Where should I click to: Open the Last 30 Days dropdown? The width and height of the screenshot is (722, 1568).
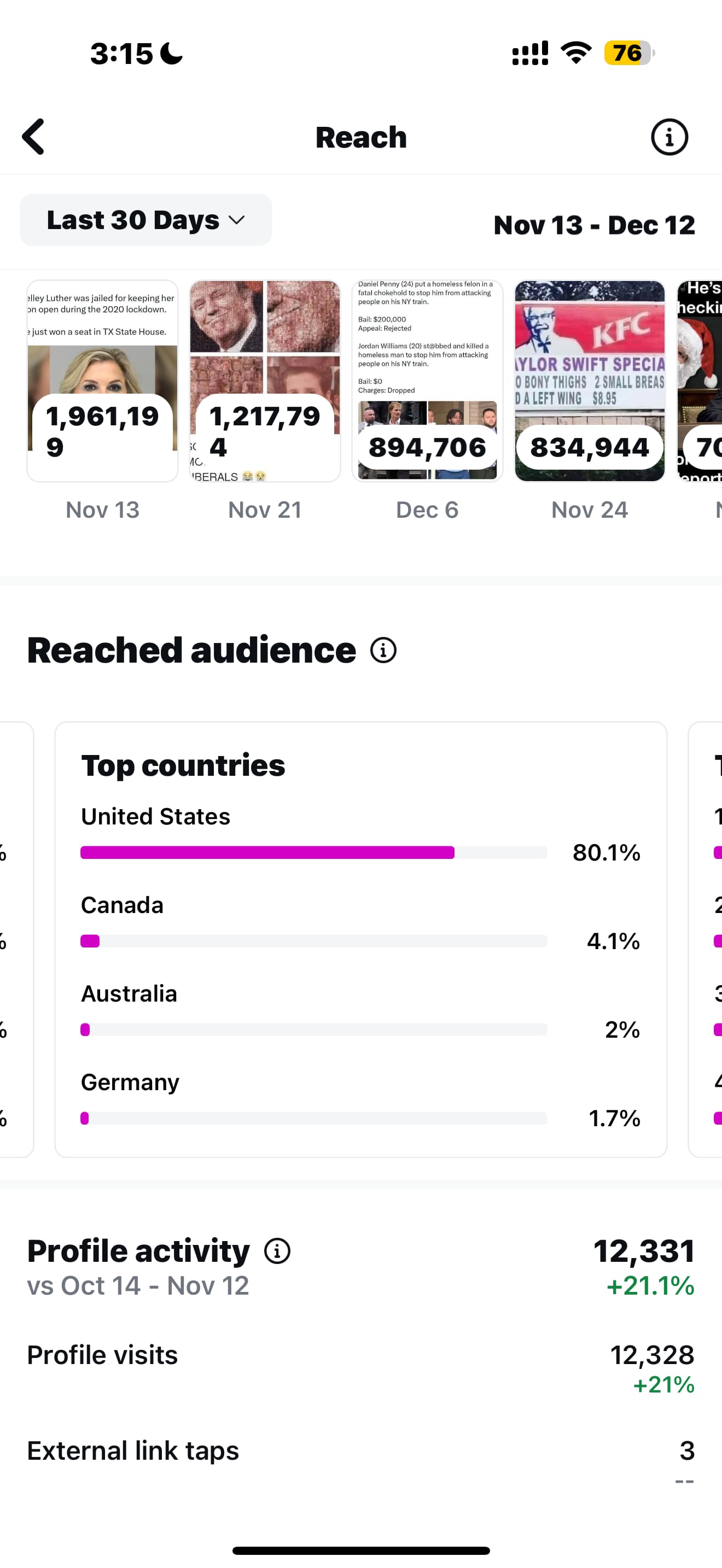(145, 220)
